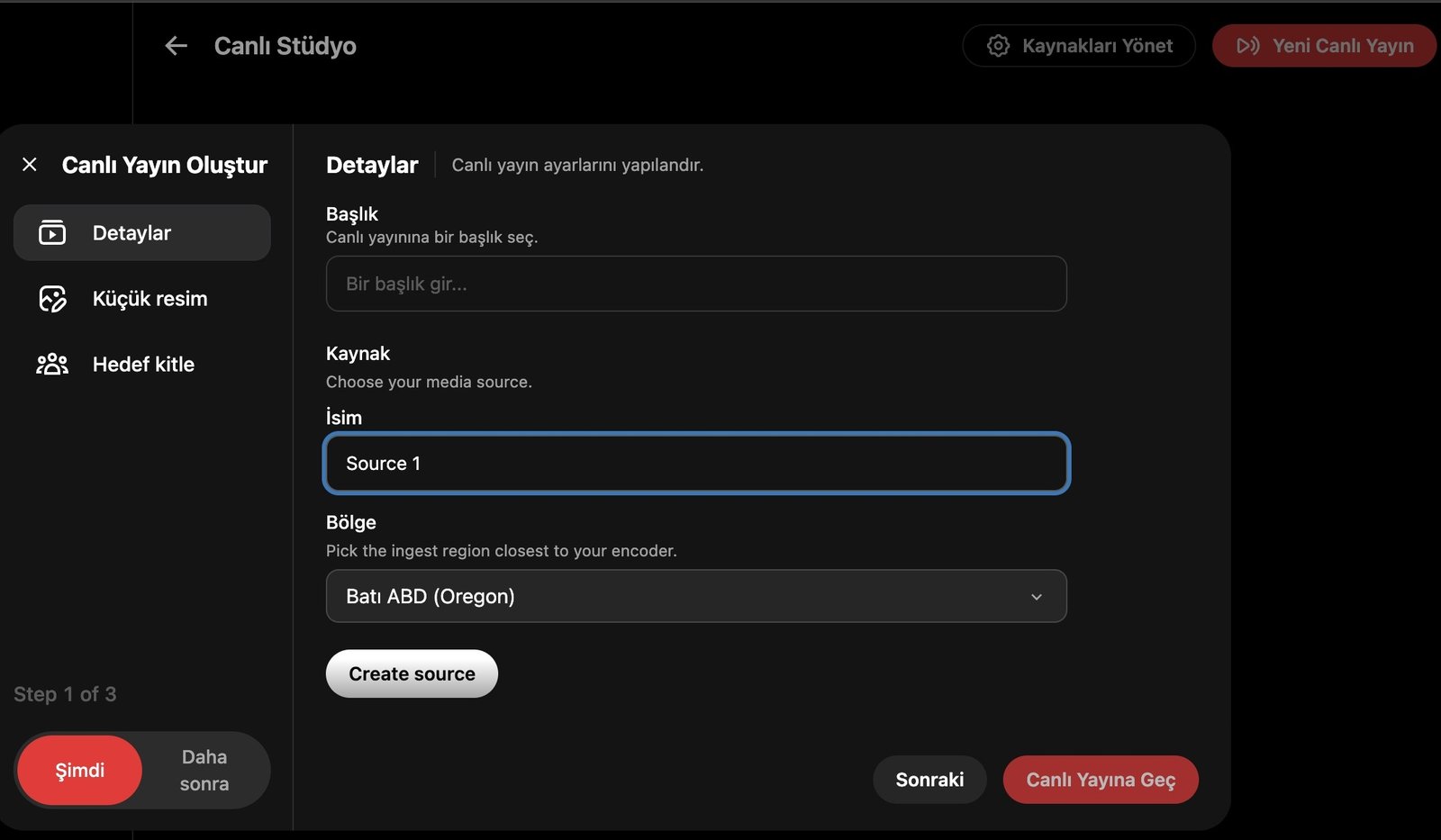Click the chevron on Batı ABD (Oregon)
Image resolution: width=1441 pixels, height=840 pixels.
pyautogui.click(x=1037, y=597)
